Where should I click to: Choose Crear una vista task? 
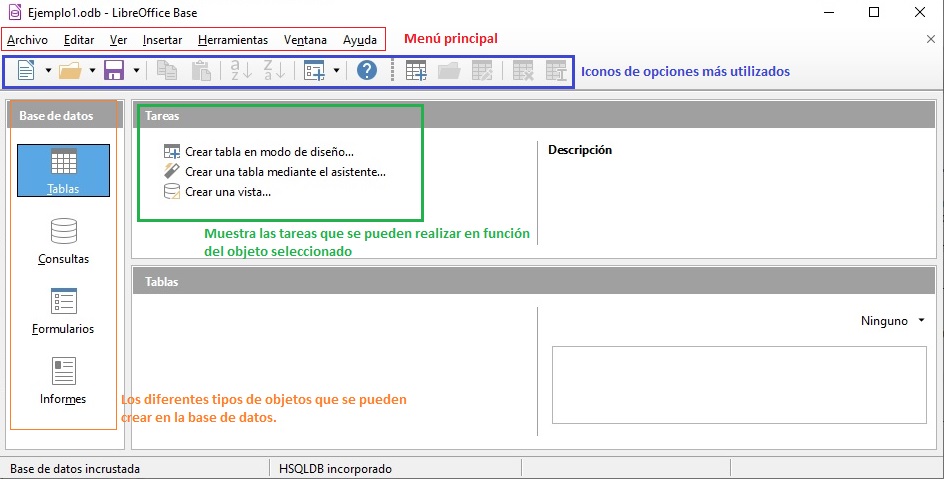[217, 192]
